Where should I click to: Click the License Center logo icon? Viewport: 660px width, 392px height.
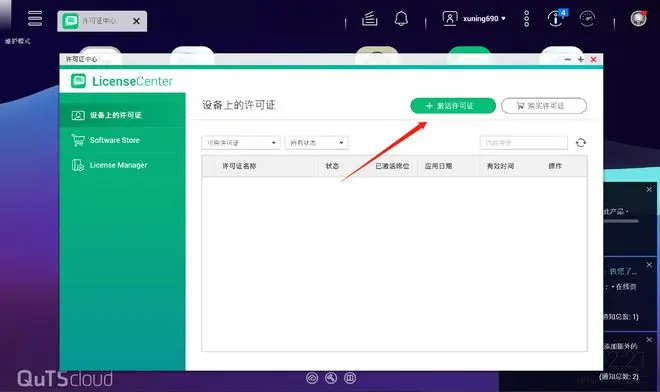78,81
